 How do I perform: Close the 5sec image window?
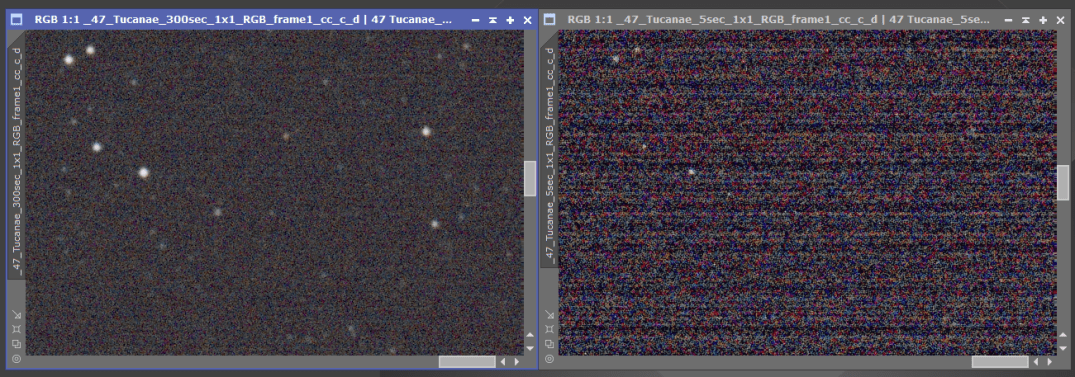coord(1061,21)
